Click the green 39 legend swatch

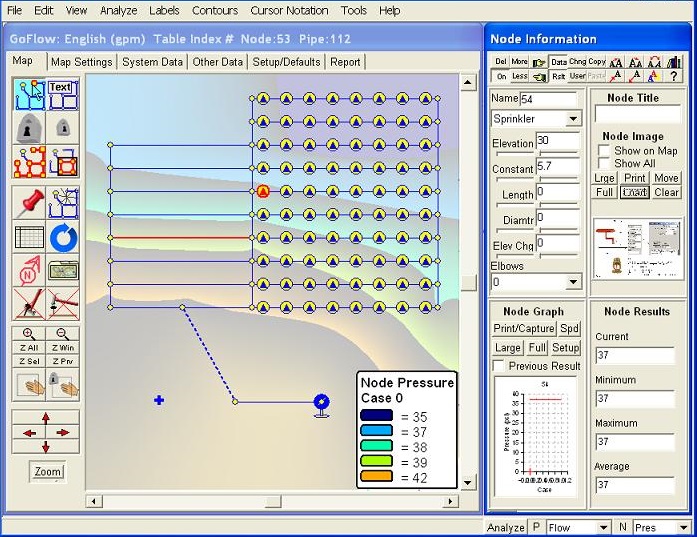(x=377, y=461)
